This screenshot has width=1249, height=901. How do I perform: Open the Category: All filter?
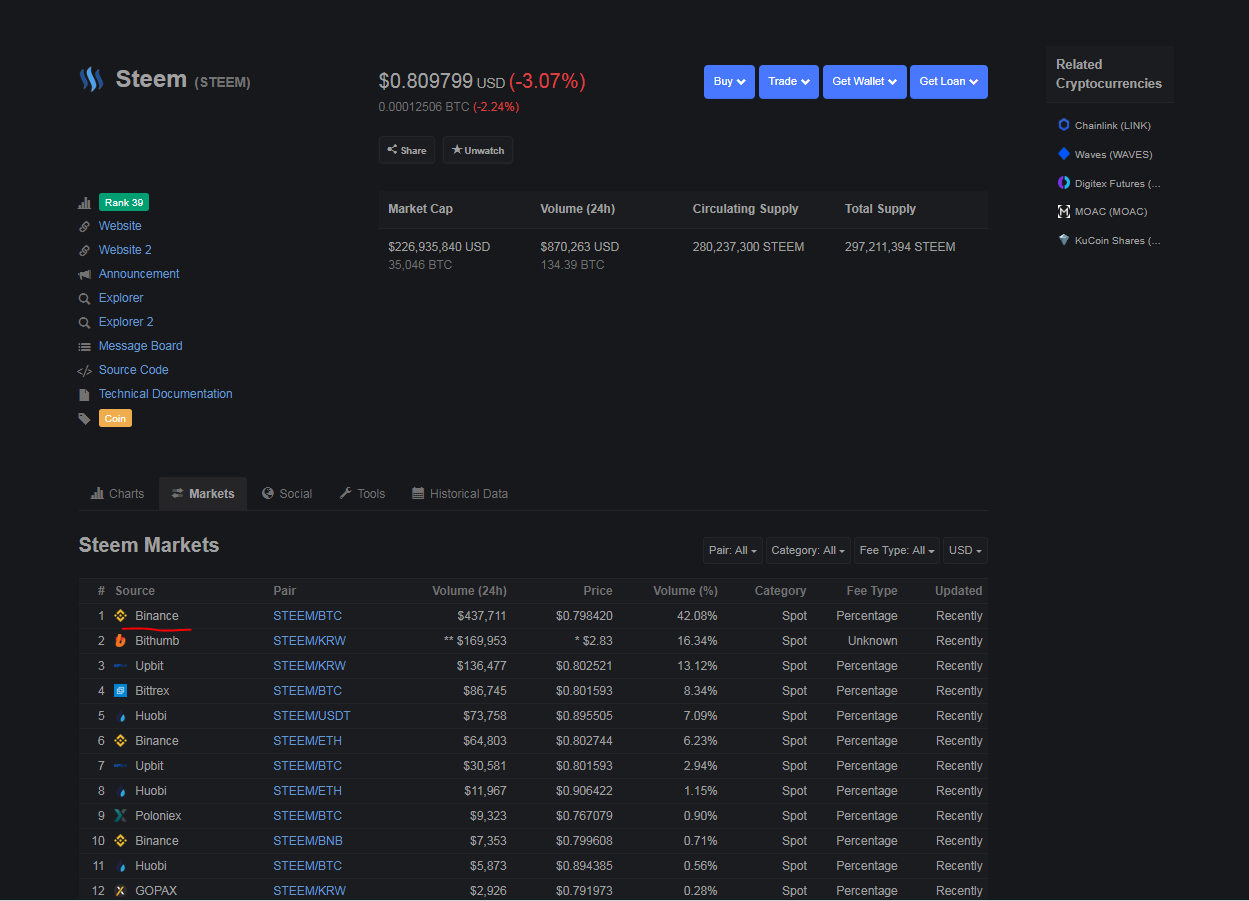click(x=808, y=551)
